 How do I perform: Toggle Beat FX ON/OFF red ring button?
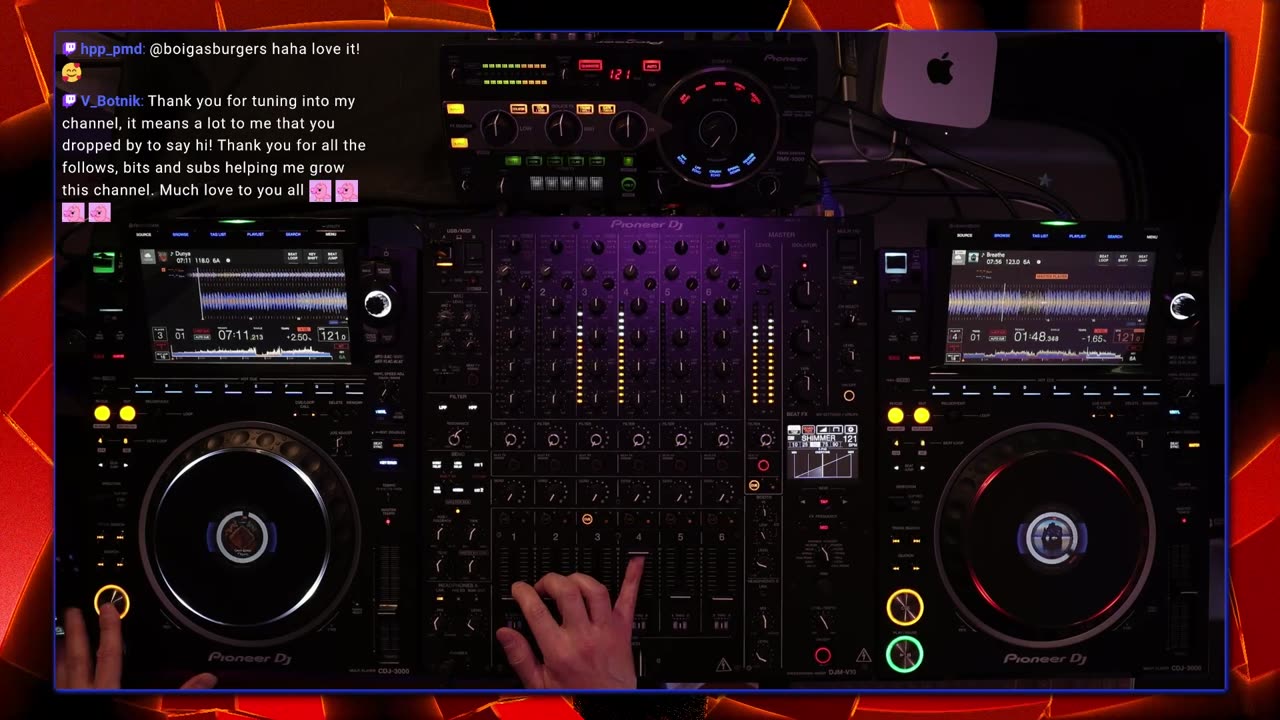coord(822,656)
